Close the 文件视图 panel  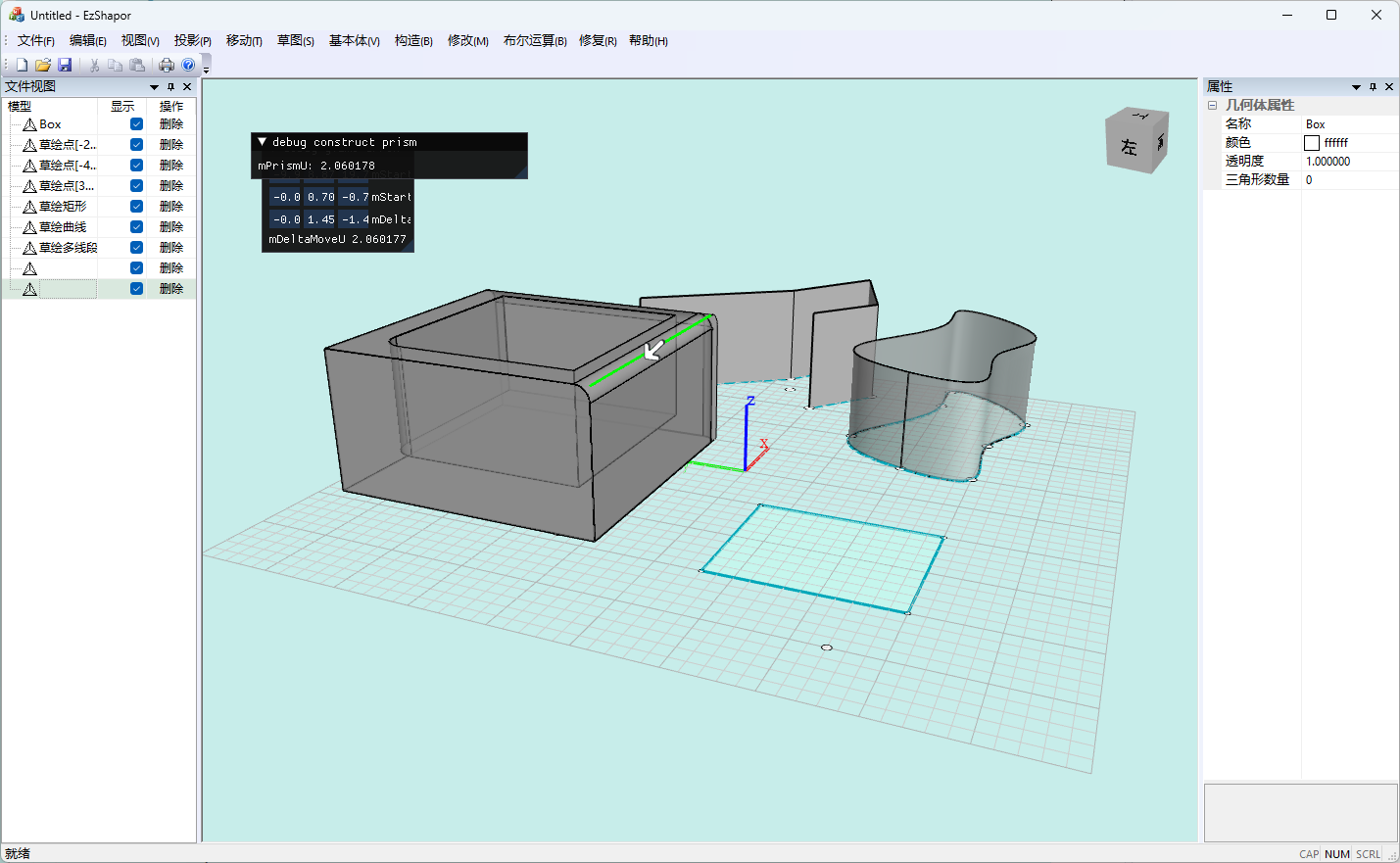187,86
